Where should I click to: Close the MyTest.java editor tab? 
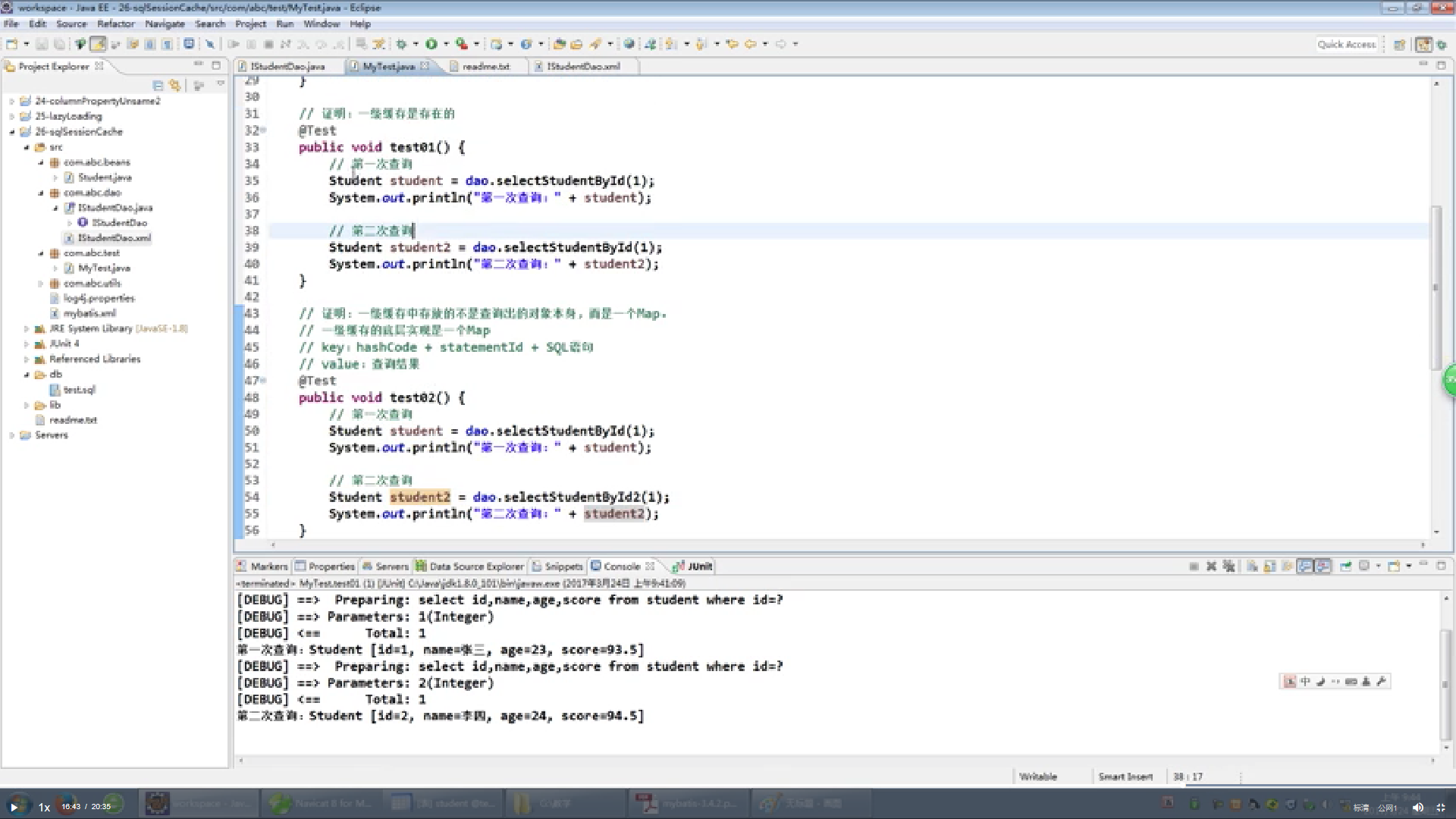click(x=425, y=66)
